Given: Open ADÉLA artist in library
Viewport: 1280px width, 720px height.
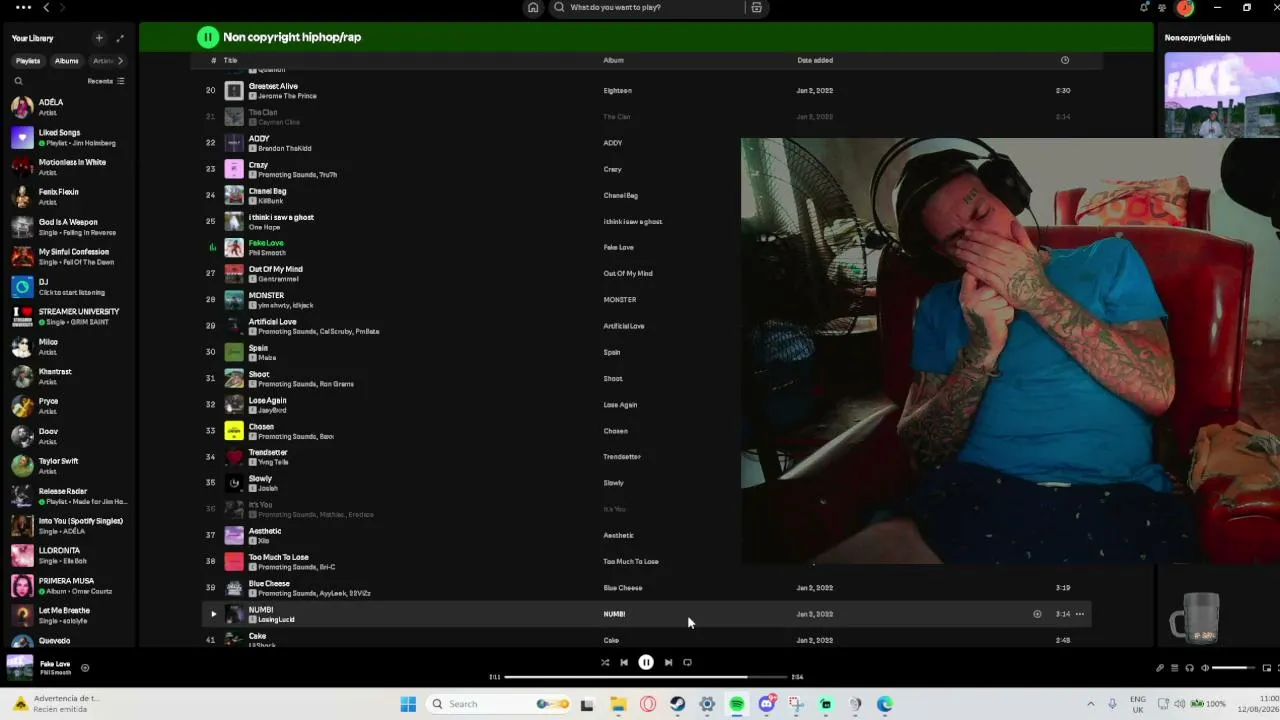Looking at the screenshot, I should pos(68,107).
